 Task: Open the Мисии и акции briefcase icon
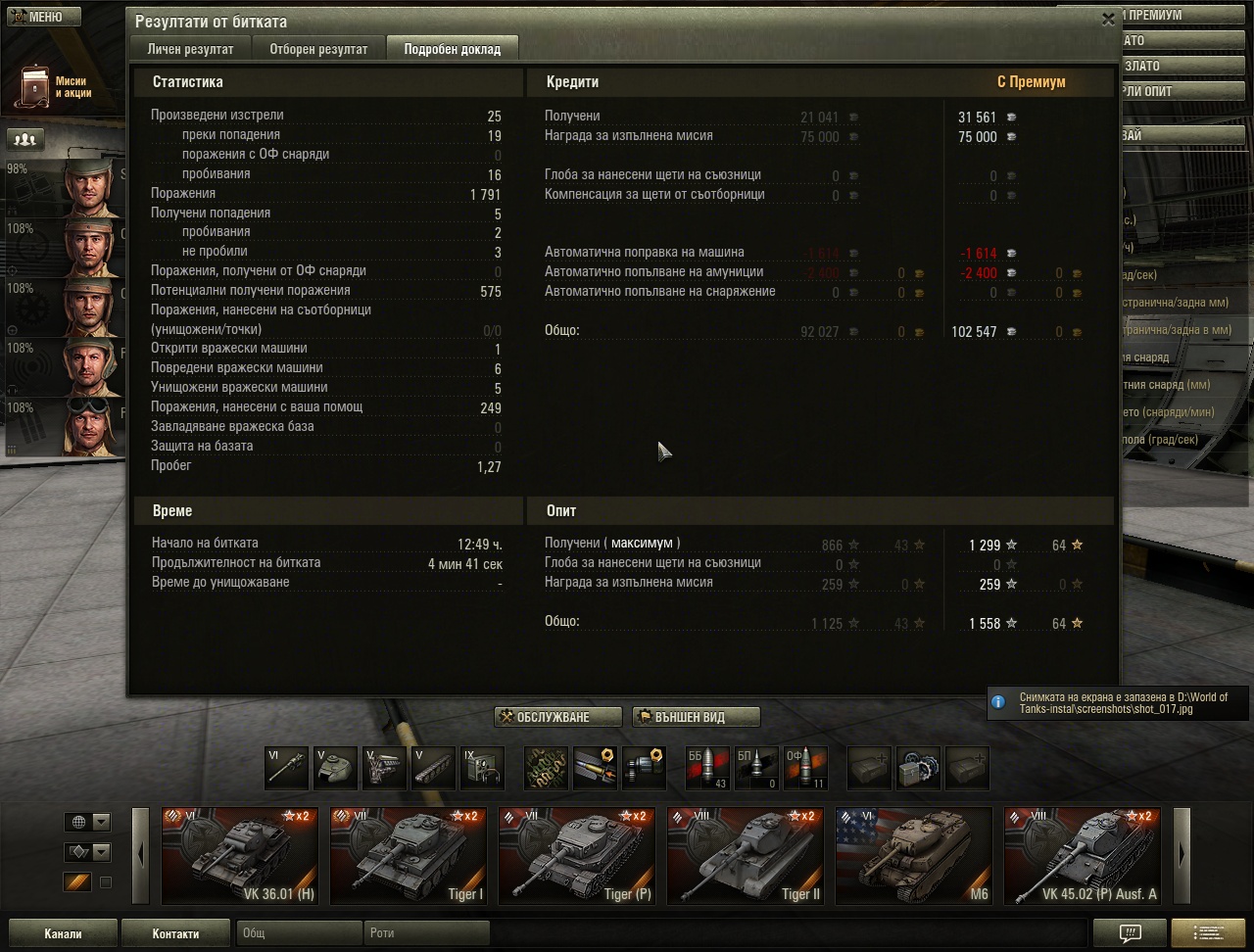tap(36, 88)
